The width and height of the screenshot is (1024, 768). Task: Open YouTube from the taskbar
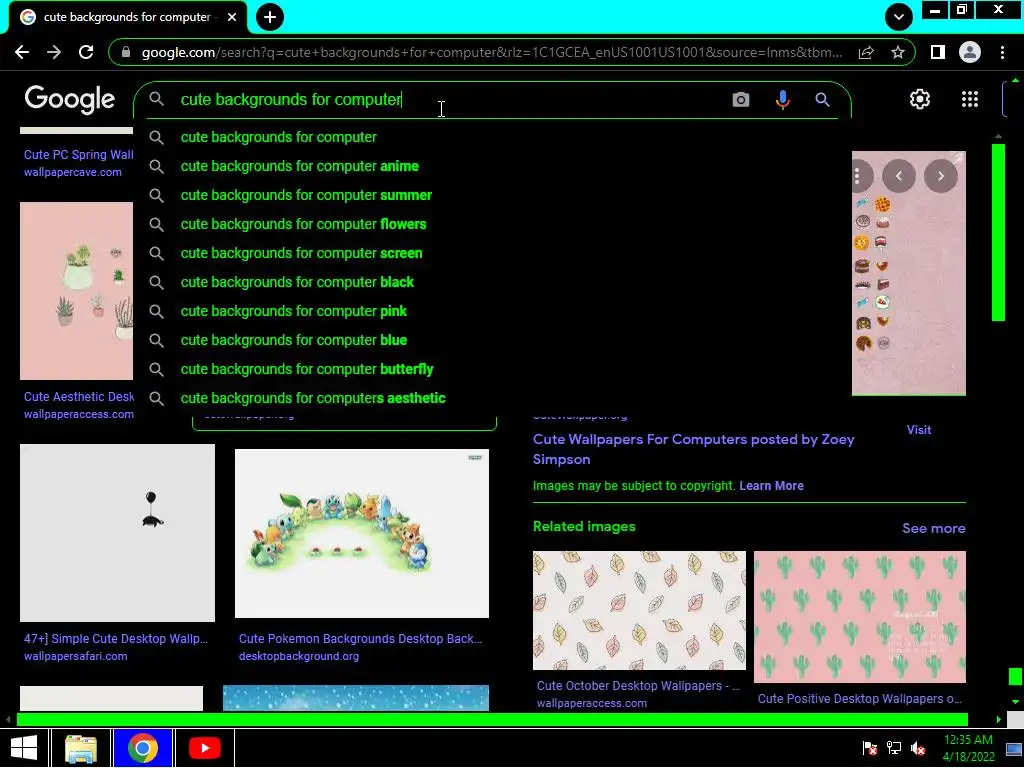(x=204, y=748)
